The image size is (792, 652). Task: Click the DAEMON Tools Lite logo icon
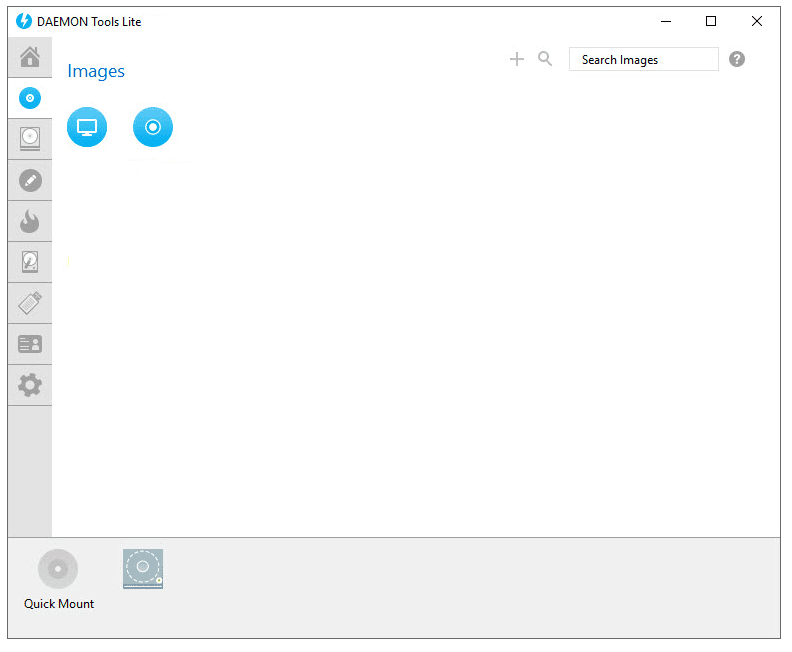[24, 21]
